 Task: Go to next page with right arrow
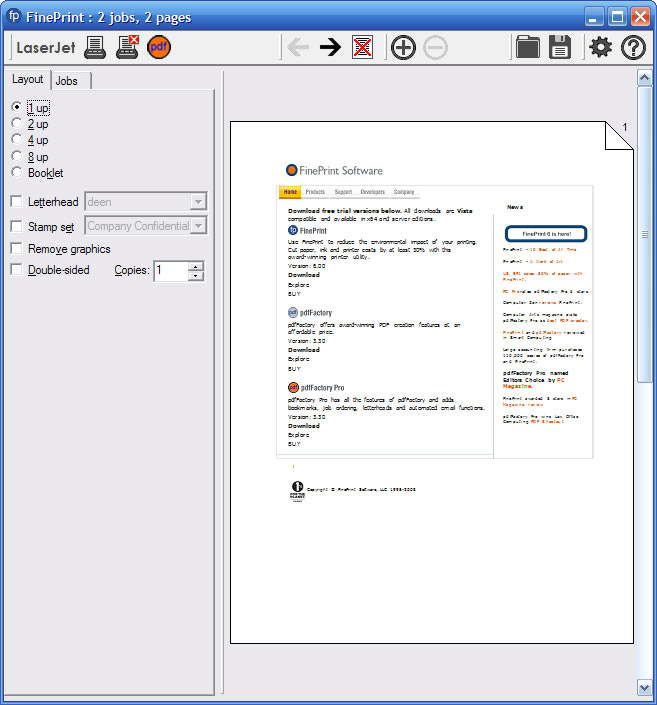click(x=330, y=47)
